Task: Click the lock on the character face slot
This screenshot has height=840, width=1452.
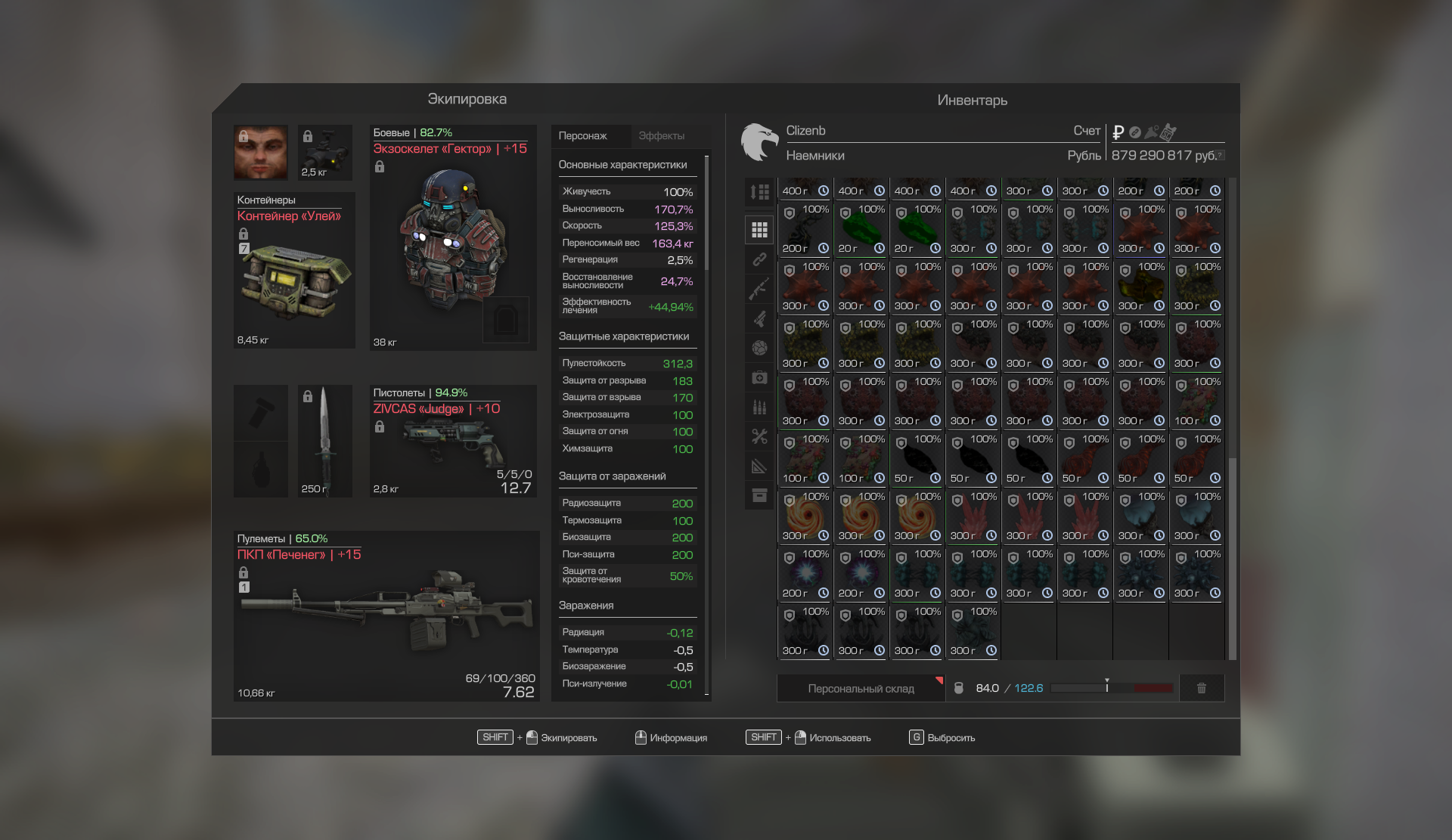Action: click(244, 136)
